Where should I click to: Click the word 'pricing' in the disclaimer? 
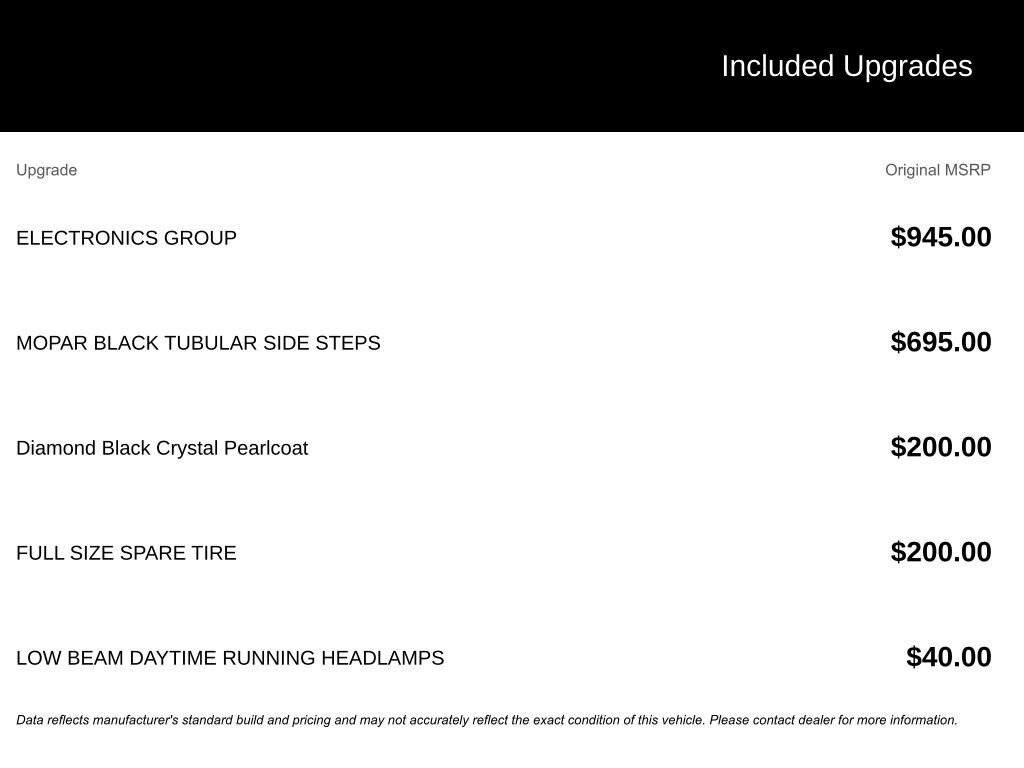click(x=313, y=720)
